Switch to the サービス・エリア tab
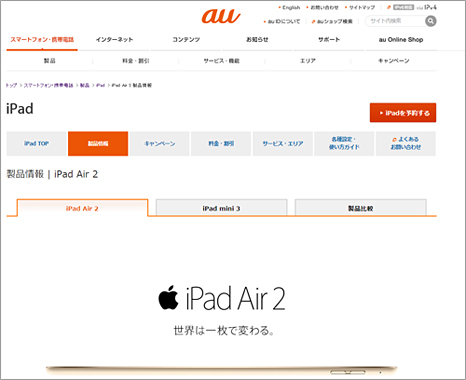Viewport: 466px width, 380px height. pyautogui.click(x=283, y=144)
